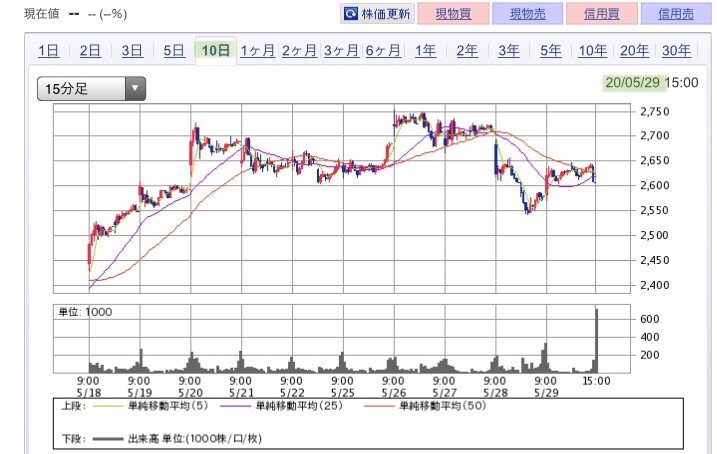Show the 1年 chart
This screenshot has width=717, height=454.
425,50
